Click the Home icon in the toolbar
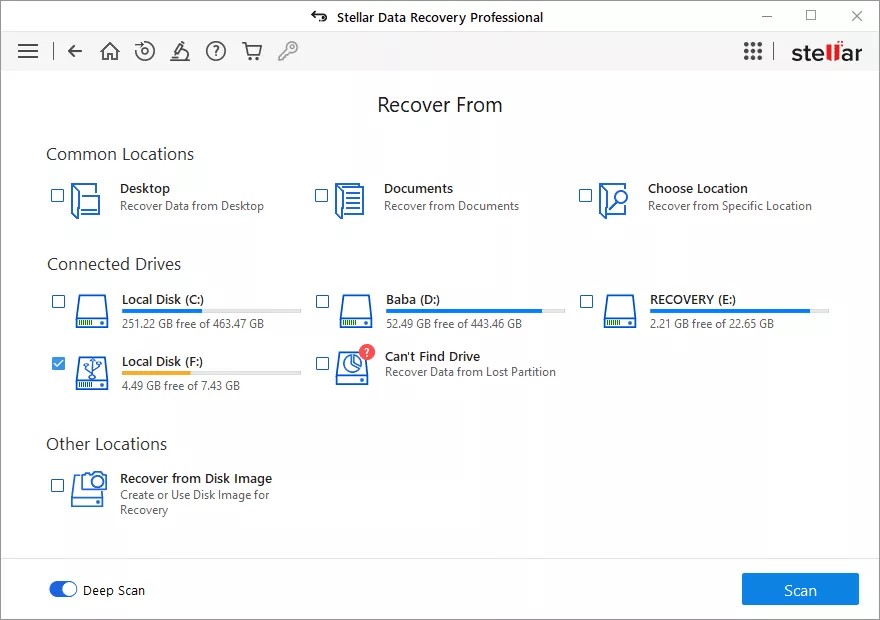The image size is (880, 620). (110, 50)
